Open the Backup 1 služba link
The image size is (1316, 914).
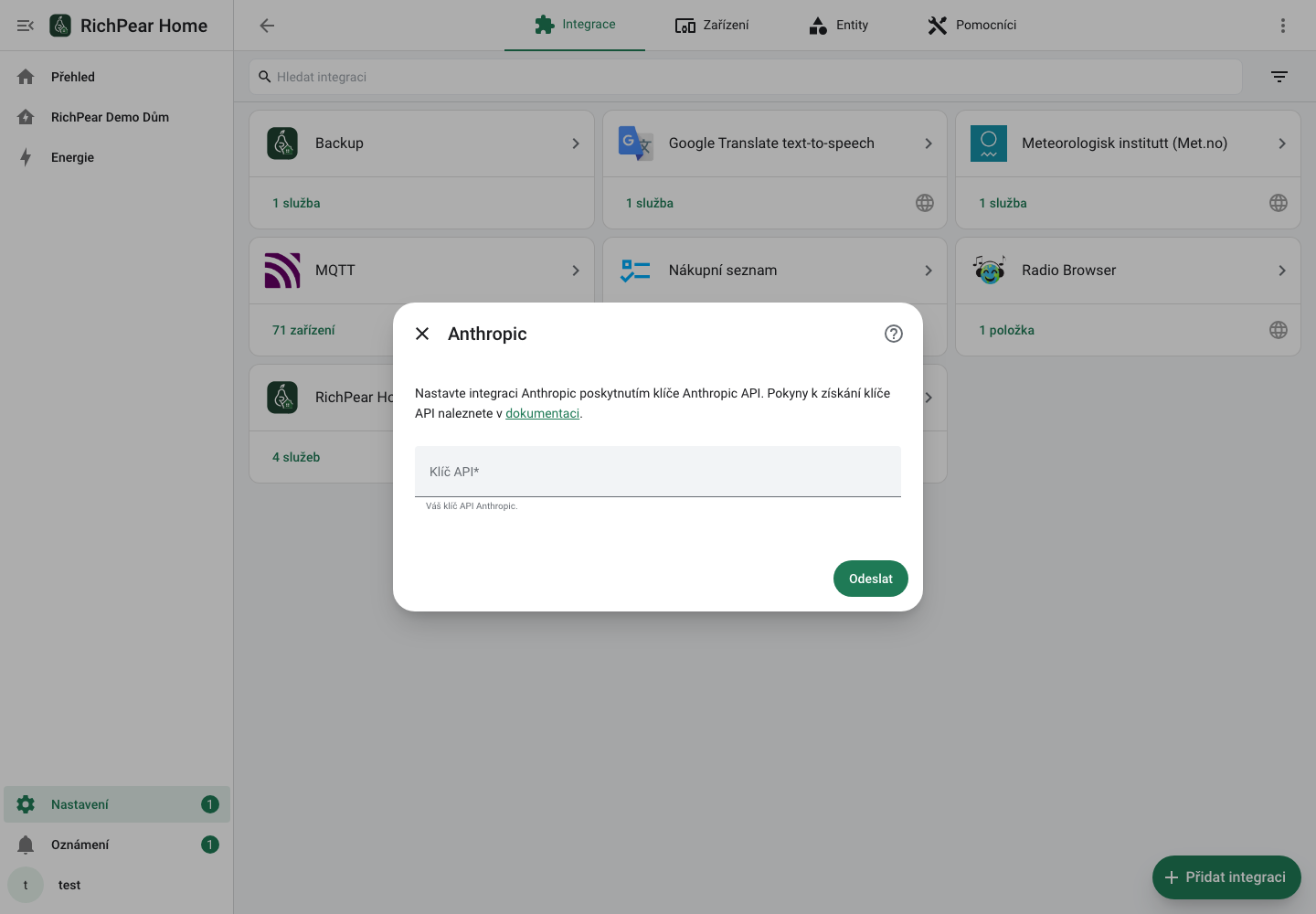click(x=296, y=203)
